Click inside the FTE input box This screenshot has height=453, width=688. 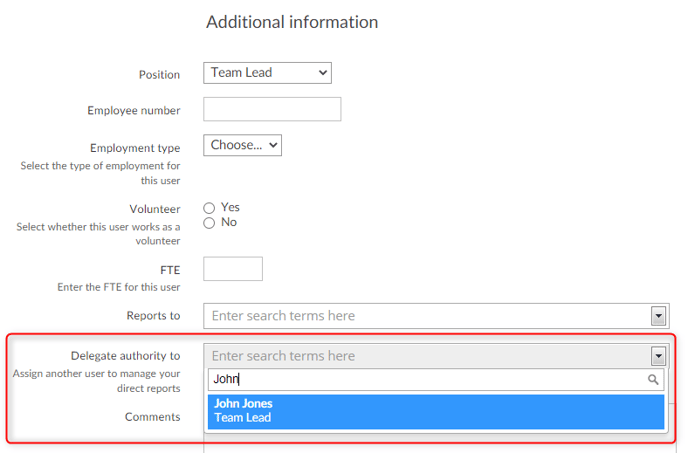click(x=233, y=269)
